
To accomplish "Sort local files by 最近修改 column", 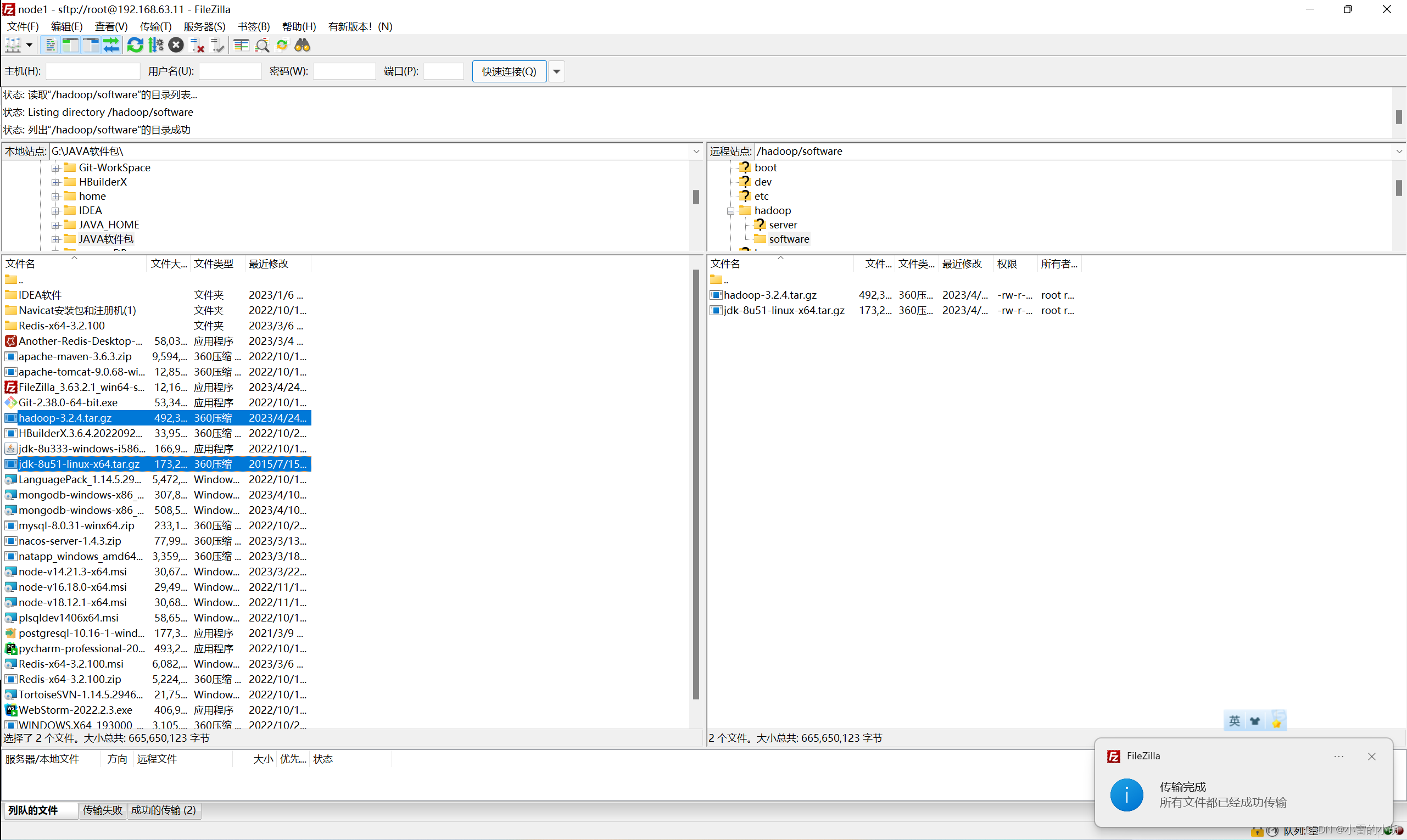I will coord(278,264).
